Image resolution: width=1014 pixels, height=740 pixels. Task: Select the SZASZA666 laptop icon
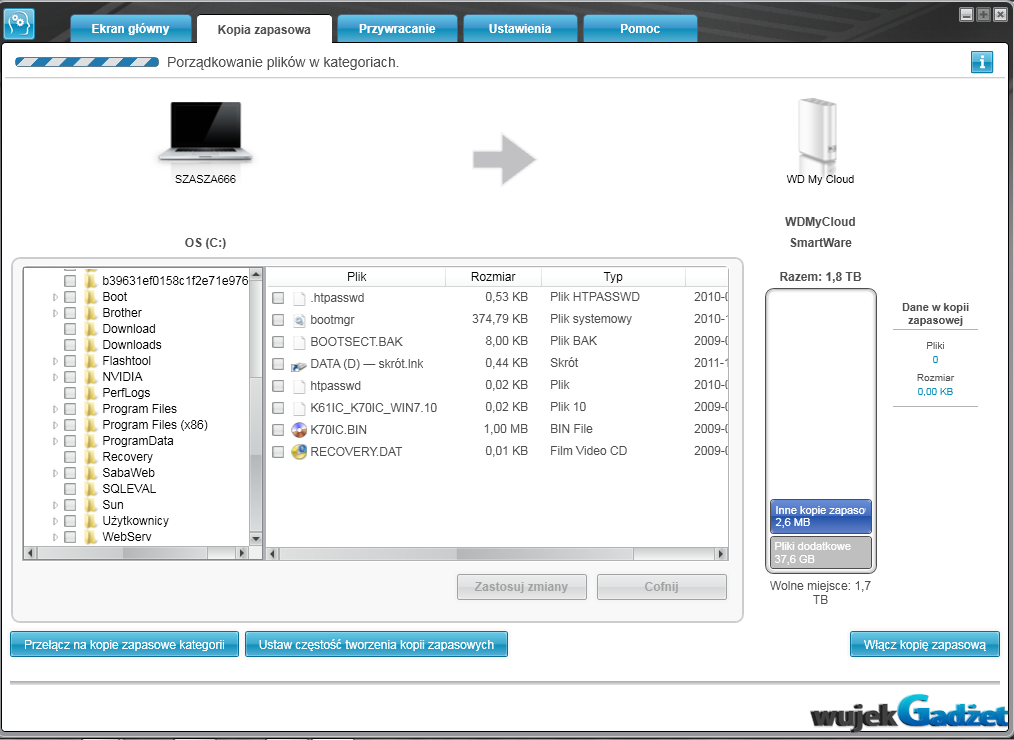click(204, 133)
